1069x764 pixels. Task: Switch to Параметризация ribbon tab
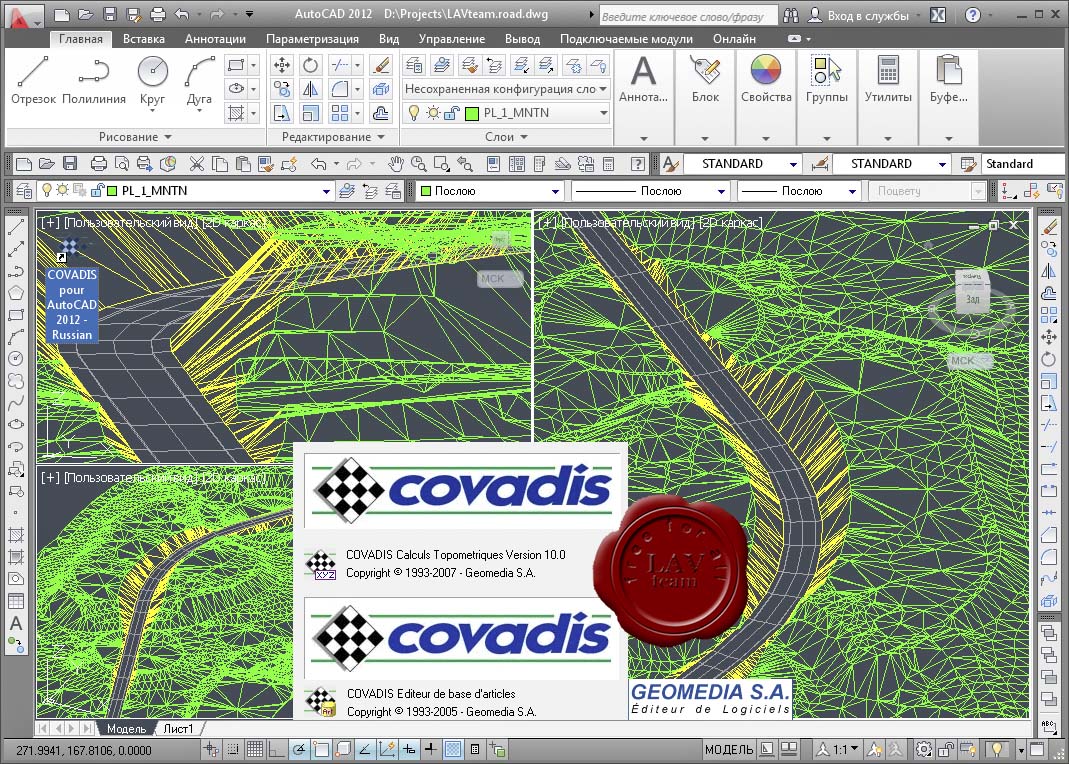pyautogui.click(x=312, y=39)
